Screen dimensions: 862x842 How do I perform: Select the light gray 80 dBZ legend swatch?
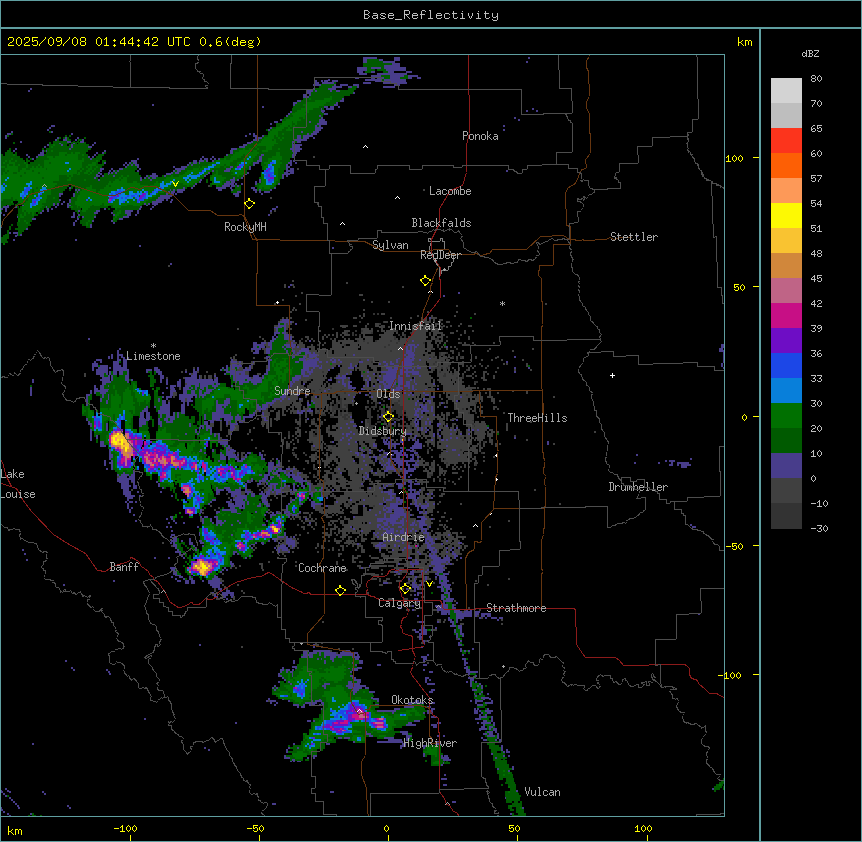[x=786, y=91]
